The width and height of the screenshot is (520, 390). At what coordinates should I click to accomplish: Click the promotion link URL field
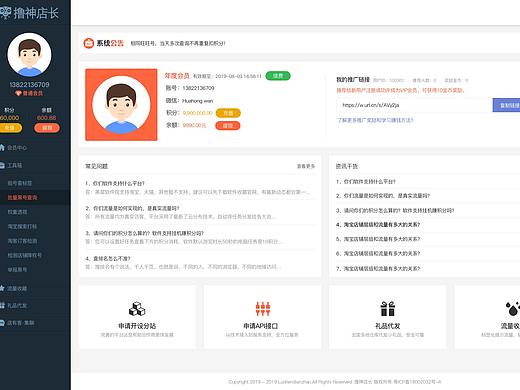click(x=414, y=105)
